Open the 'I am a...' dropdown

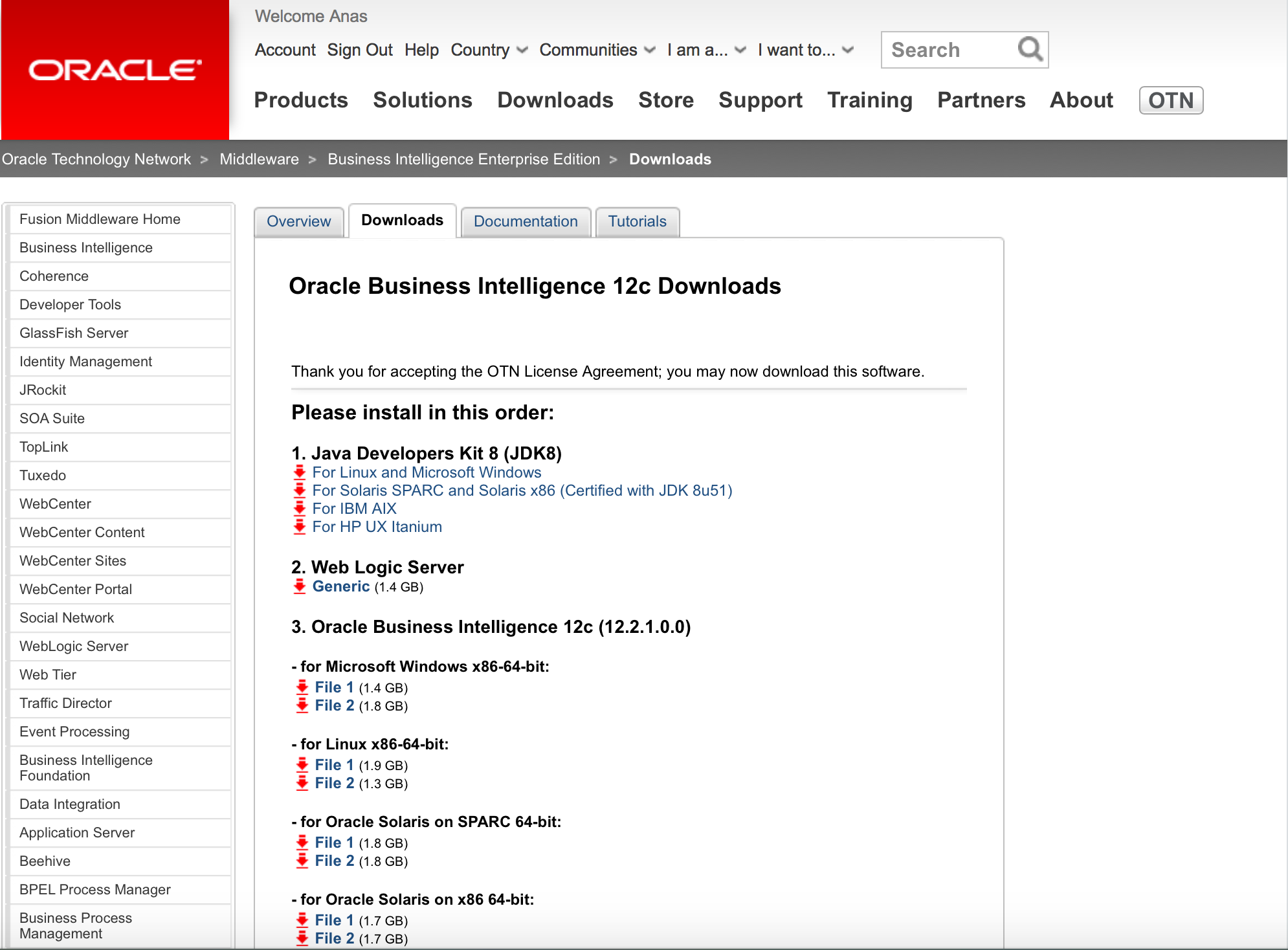(707, 50)
